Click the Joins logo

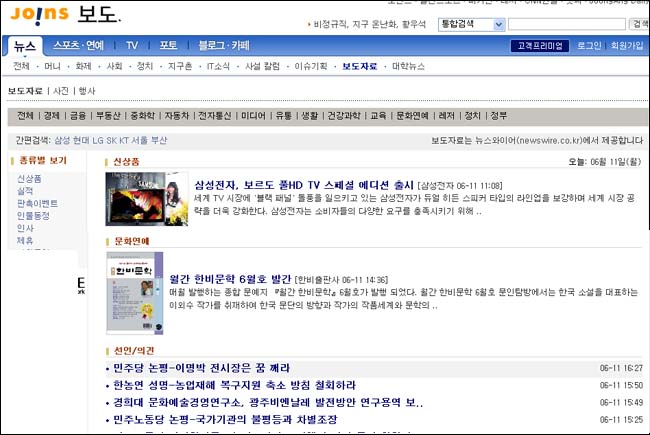pyautogui.click(x=39, y=15)
